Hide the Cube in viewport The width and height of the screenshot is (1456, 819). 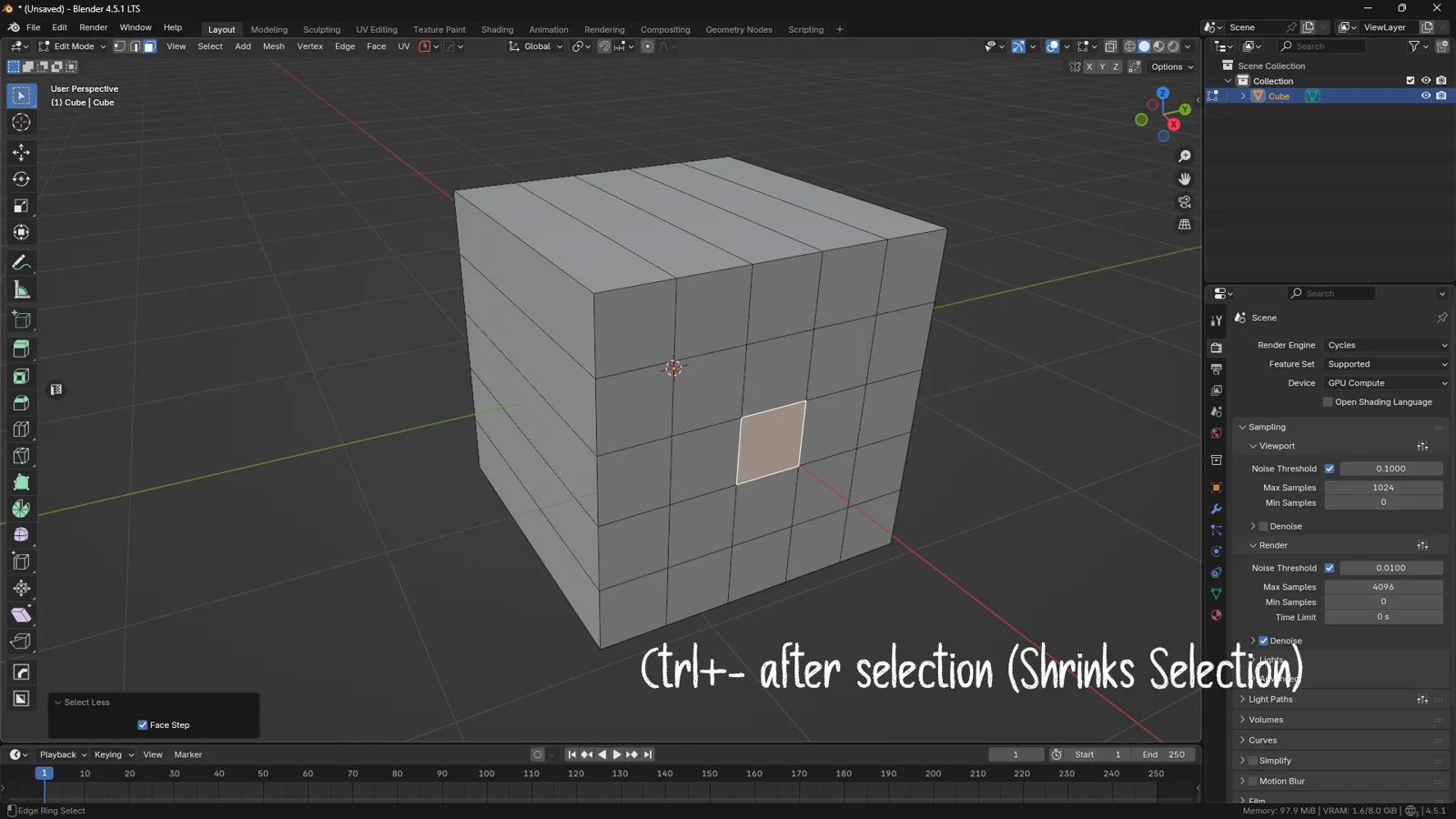pos(1426,96)
